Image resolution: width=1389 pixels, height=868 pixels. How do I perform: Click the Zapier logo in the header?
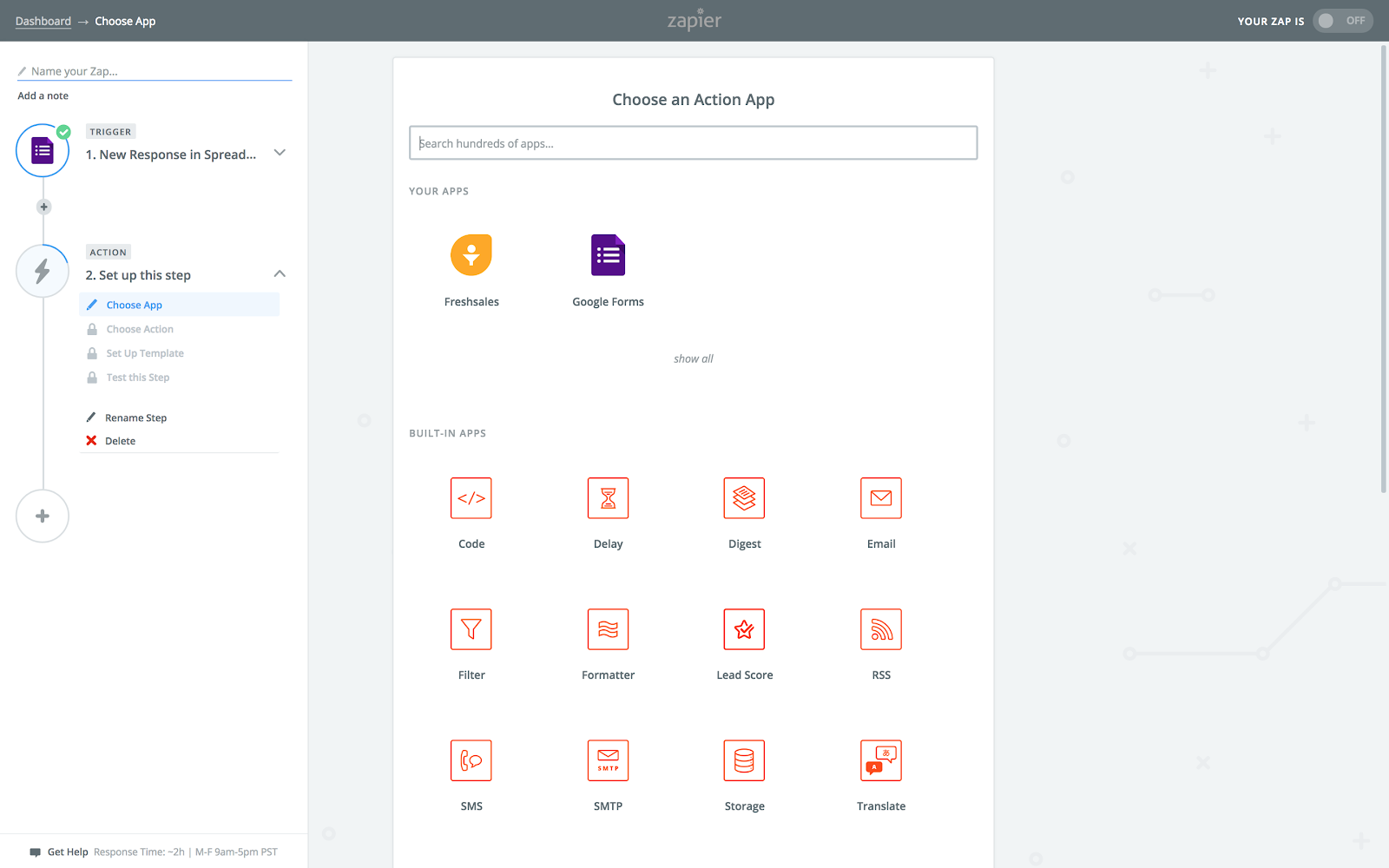[x=694, y=20]
